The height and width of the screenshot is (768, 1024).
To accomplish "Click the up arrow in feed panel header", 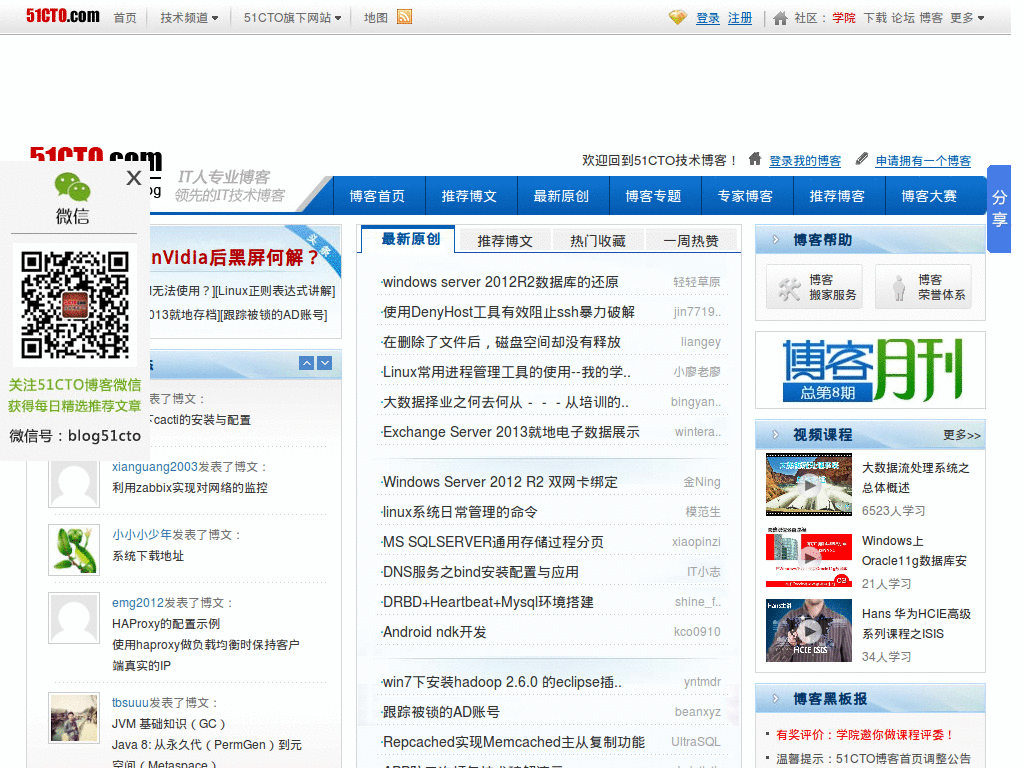I will point(306,363).
